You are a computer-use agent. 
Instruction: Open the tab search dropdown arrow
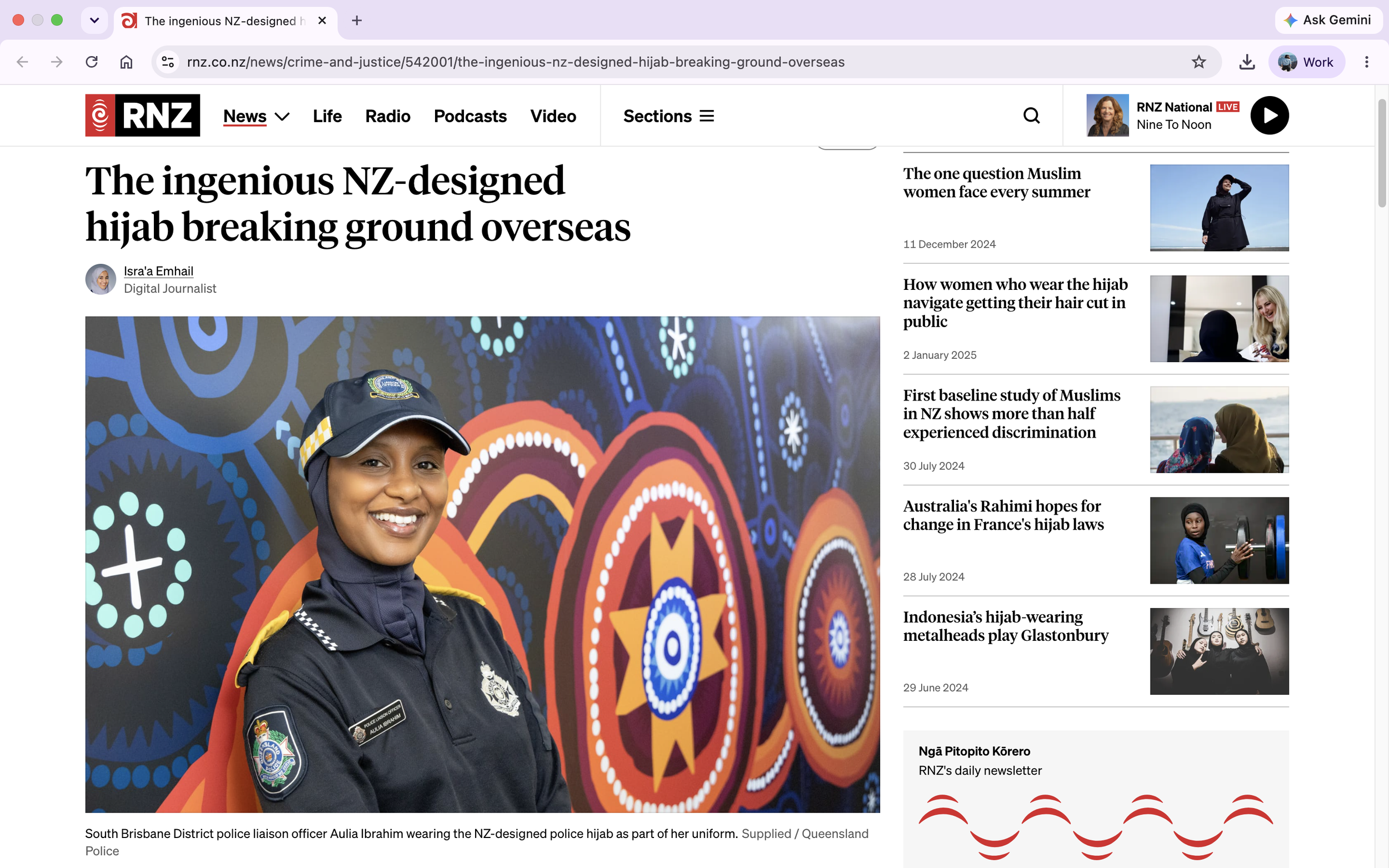pyautogui.click(x=95, y=20)
